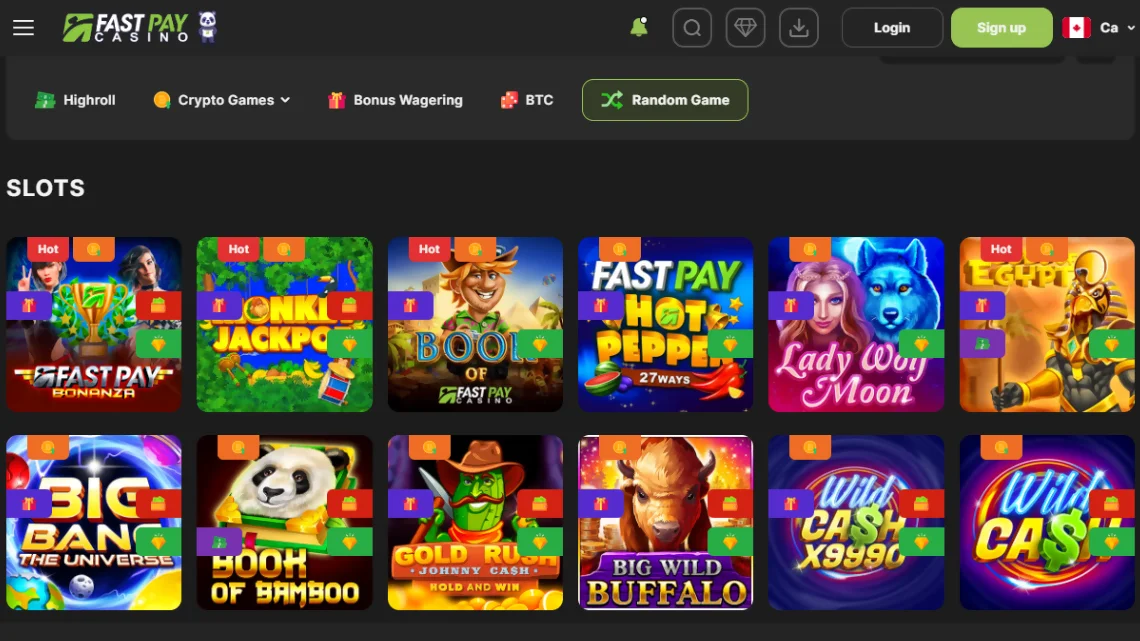Click the download app icon in the header
This screenshot has height=641, width=1140.
tap(799, 28)
